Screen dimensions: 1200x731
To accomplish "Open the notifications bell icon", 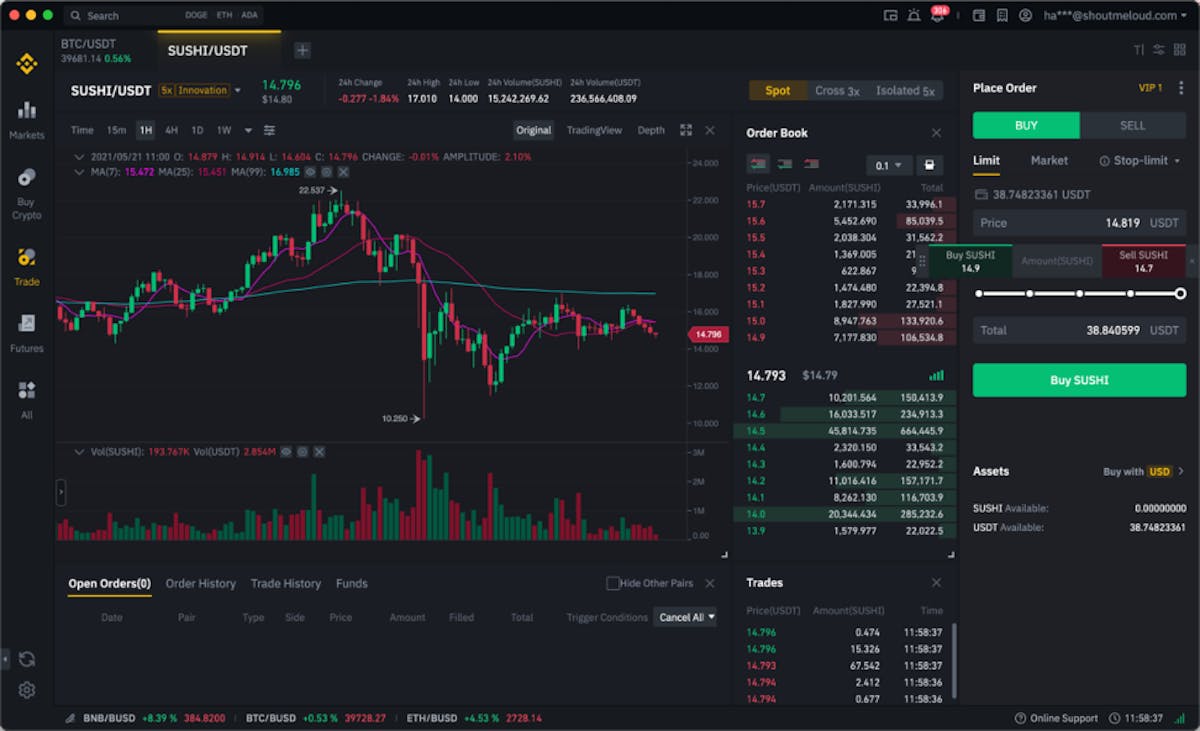I will [937, 16].
